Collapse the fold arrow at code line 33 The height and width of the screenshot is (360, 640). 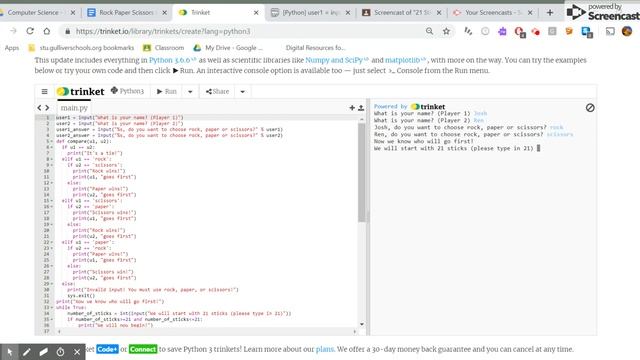pyautogui.click(x=51, y=307)
